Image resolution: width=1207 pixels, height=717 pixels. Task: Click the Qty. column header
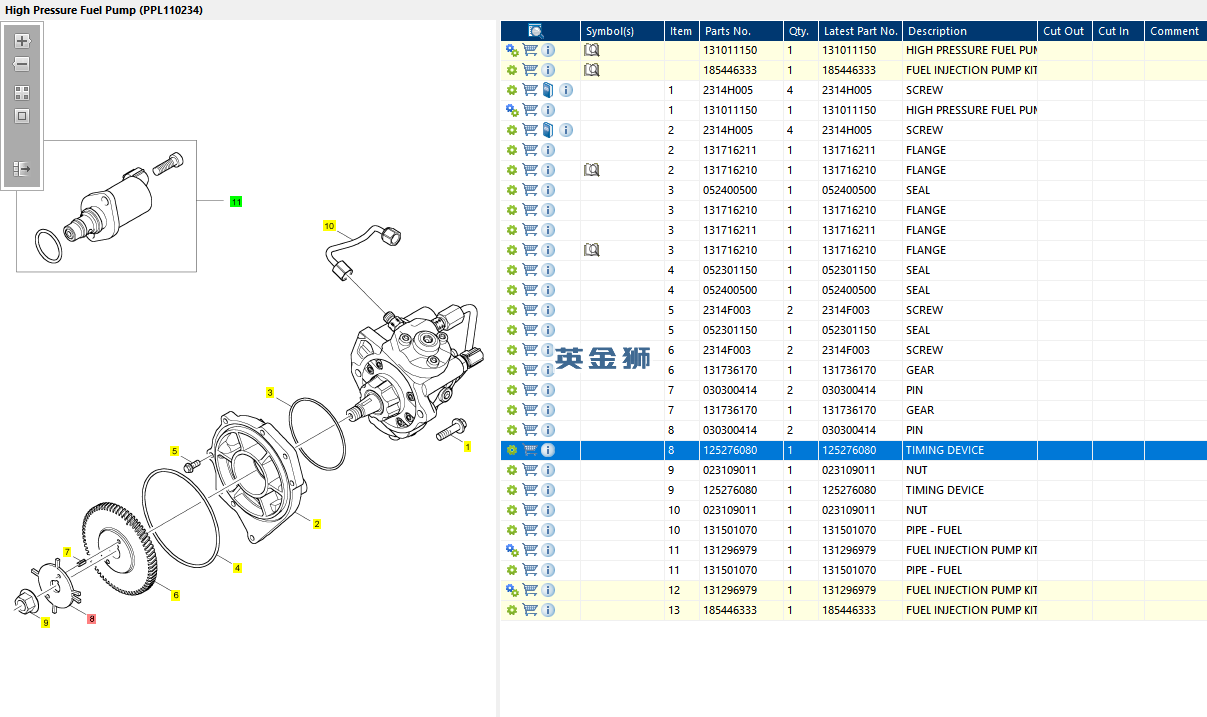(x=800, y=31)
